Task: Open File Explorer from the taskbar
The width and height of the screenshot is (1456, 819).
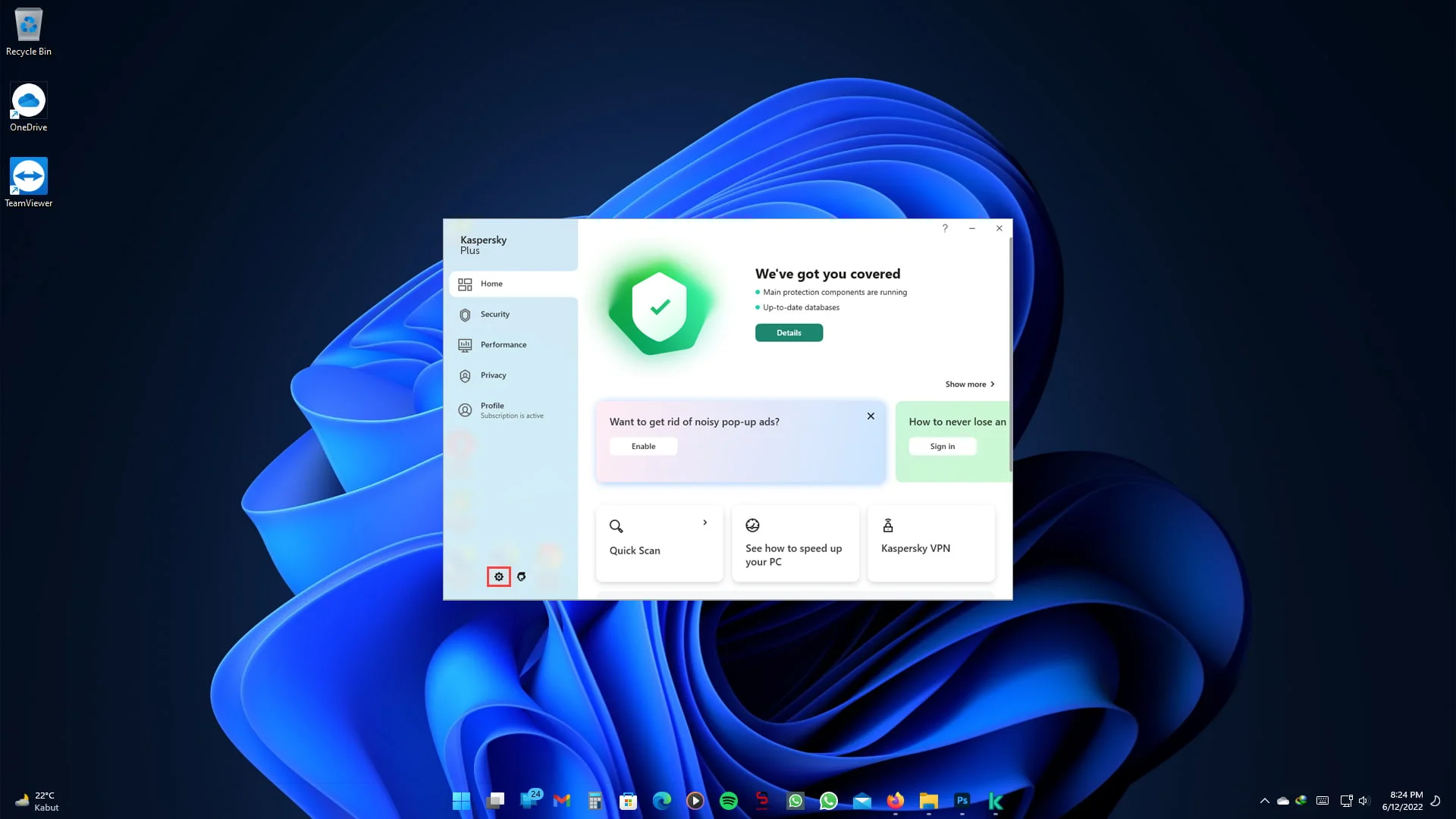Action: (929, 801)
